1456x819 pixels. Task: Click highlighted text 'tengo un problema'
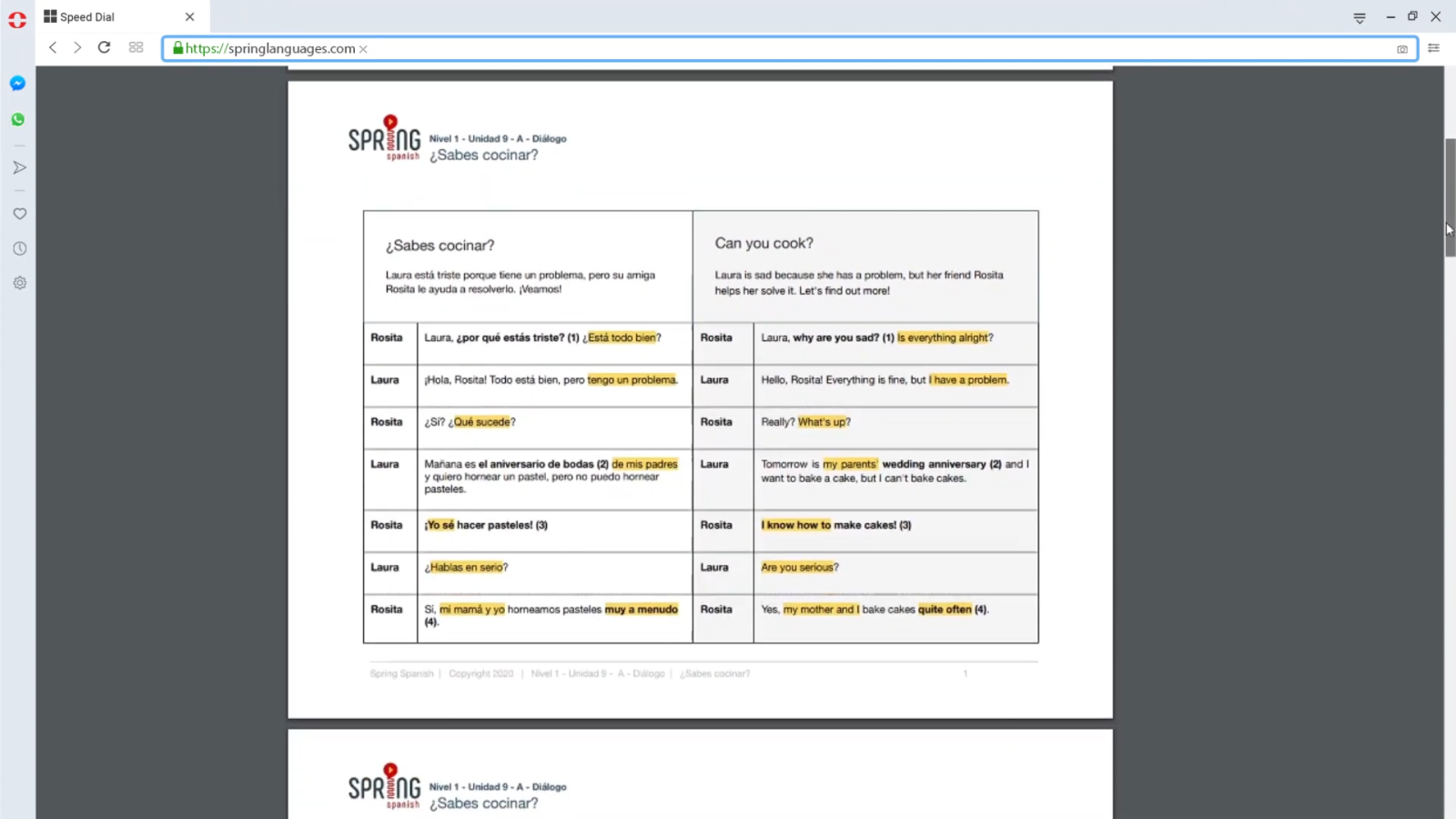632,379
